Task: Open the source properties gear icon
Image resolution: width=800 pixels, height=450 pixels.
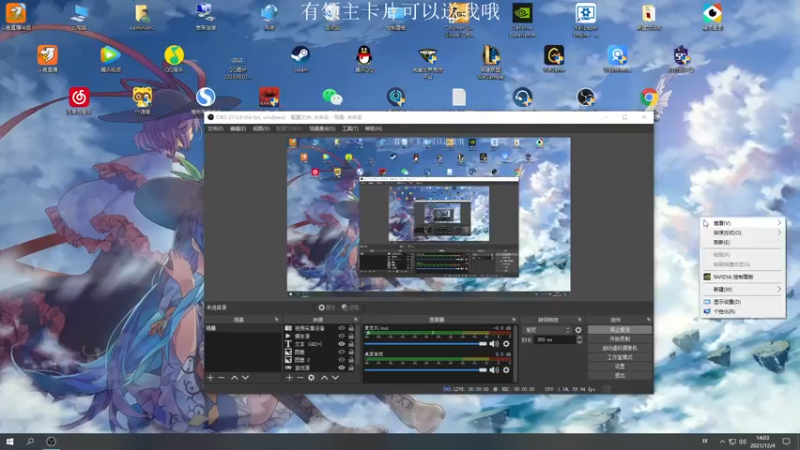Action: pyautogui.click(x=311, y=377)
